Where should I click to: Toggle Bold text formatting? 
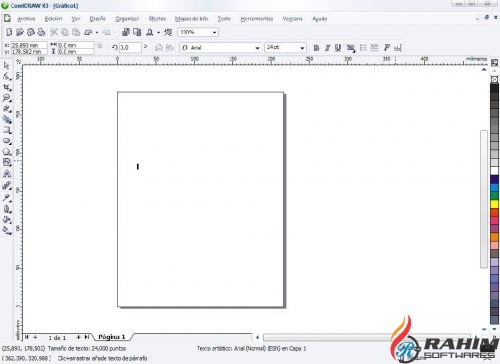[316, 48]
